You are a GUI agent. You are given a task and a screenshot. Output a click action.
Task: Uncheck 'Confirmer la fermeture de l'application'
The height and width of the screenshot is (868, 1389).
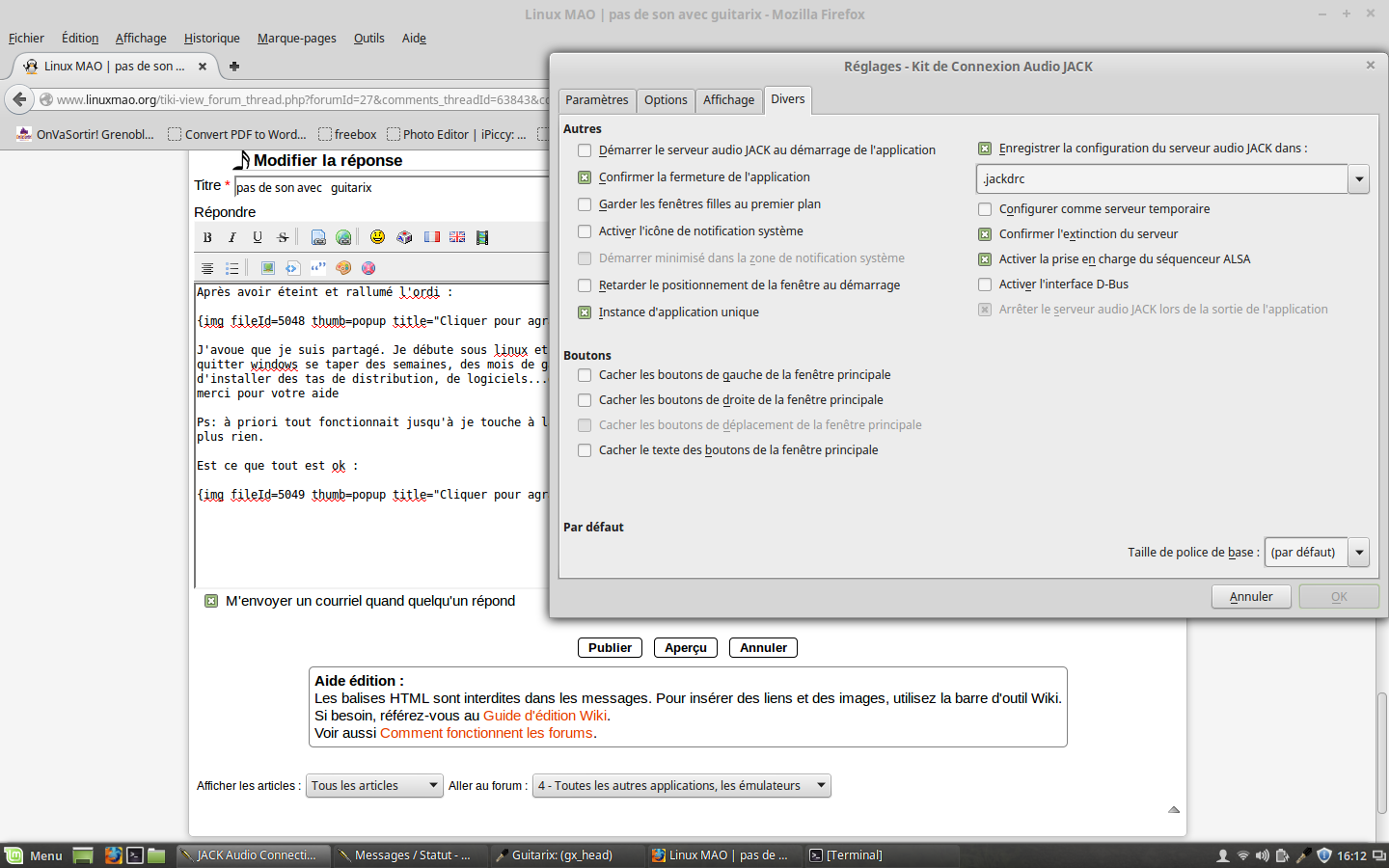point(585,177)
